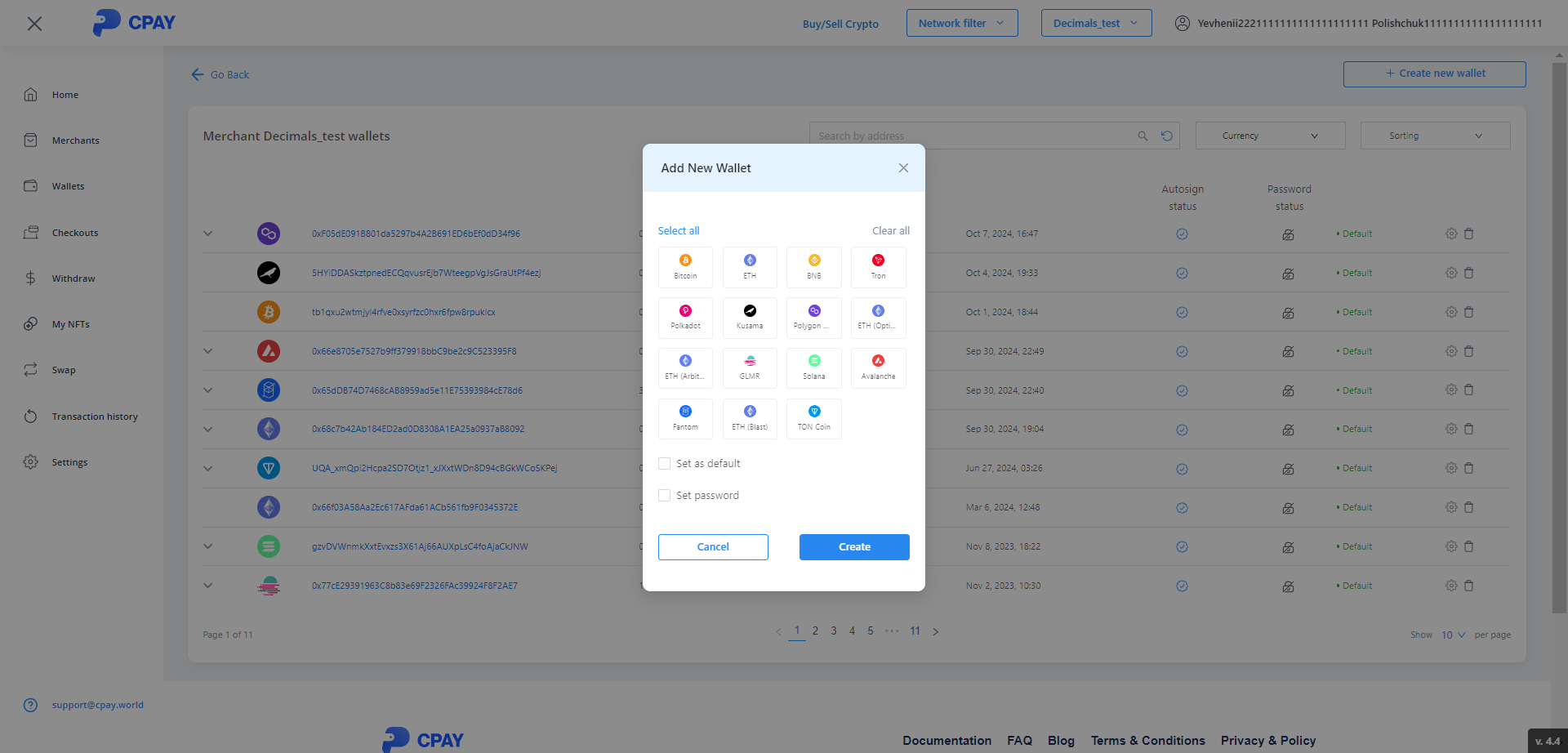Viewport: 1568px width, 753px height.
Task: Close the Add New Wallet dialog
Action: click(x=903, y=168)
